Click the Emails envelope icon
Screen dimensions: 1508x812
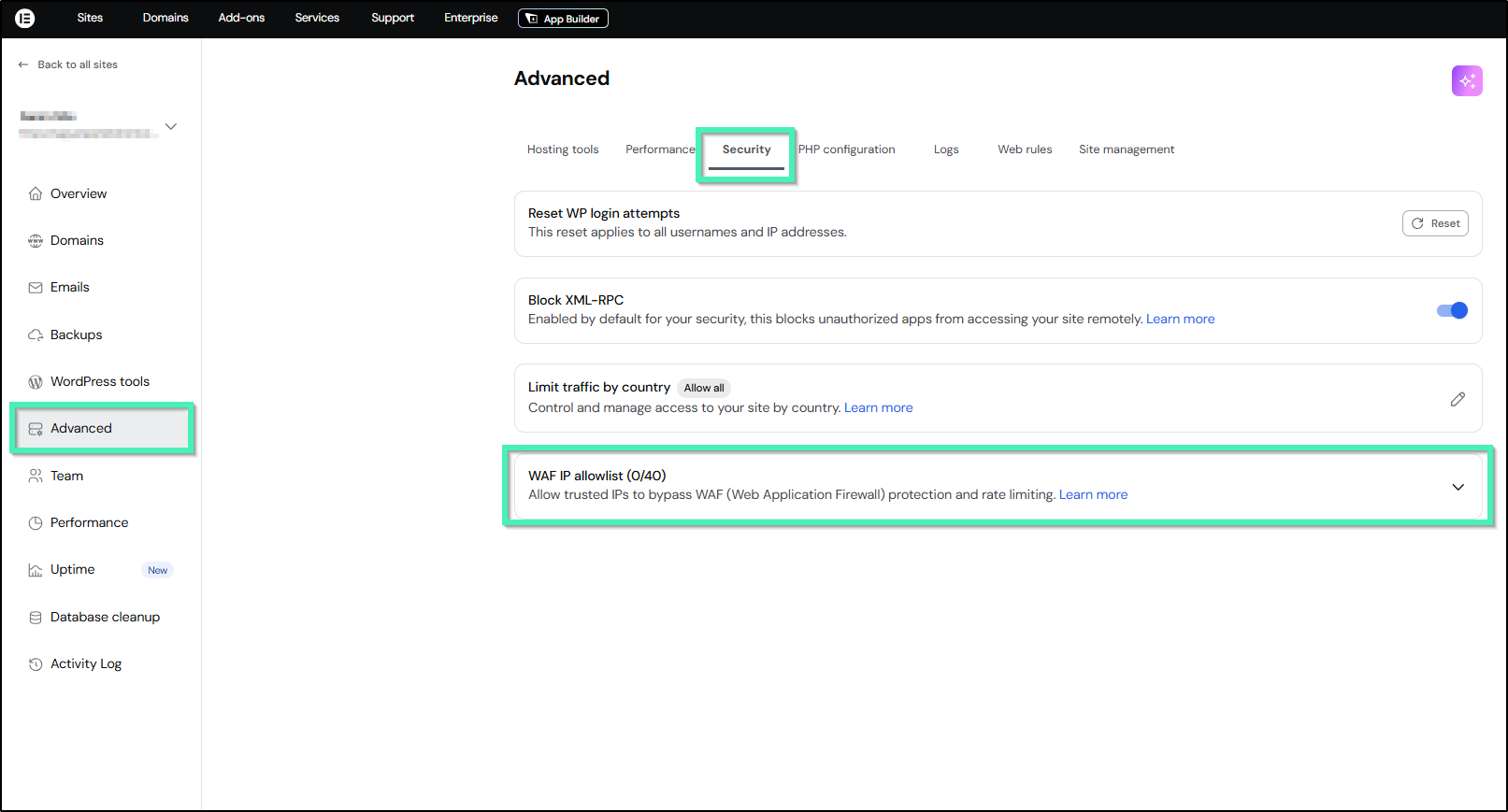point(36,288)
